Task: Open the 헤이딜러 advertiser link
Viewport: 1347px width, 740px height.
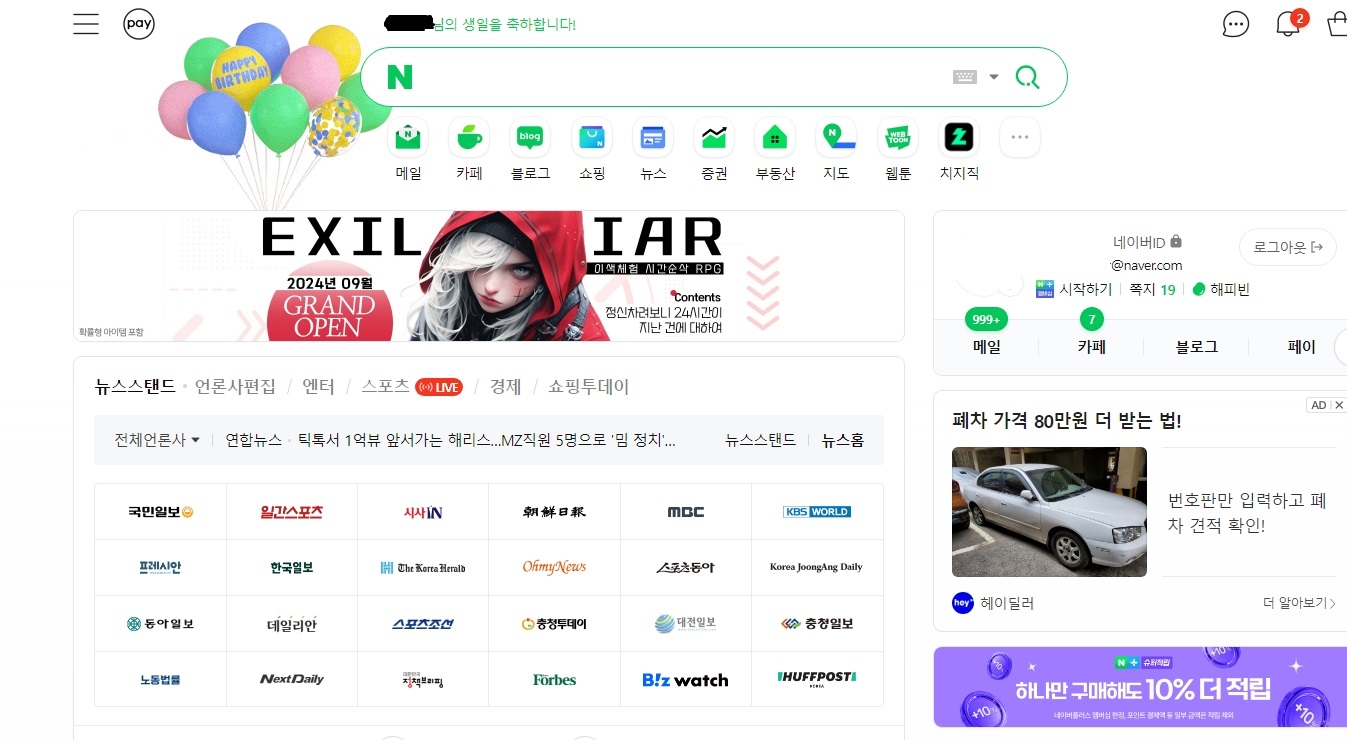Action: pos(993,603)
